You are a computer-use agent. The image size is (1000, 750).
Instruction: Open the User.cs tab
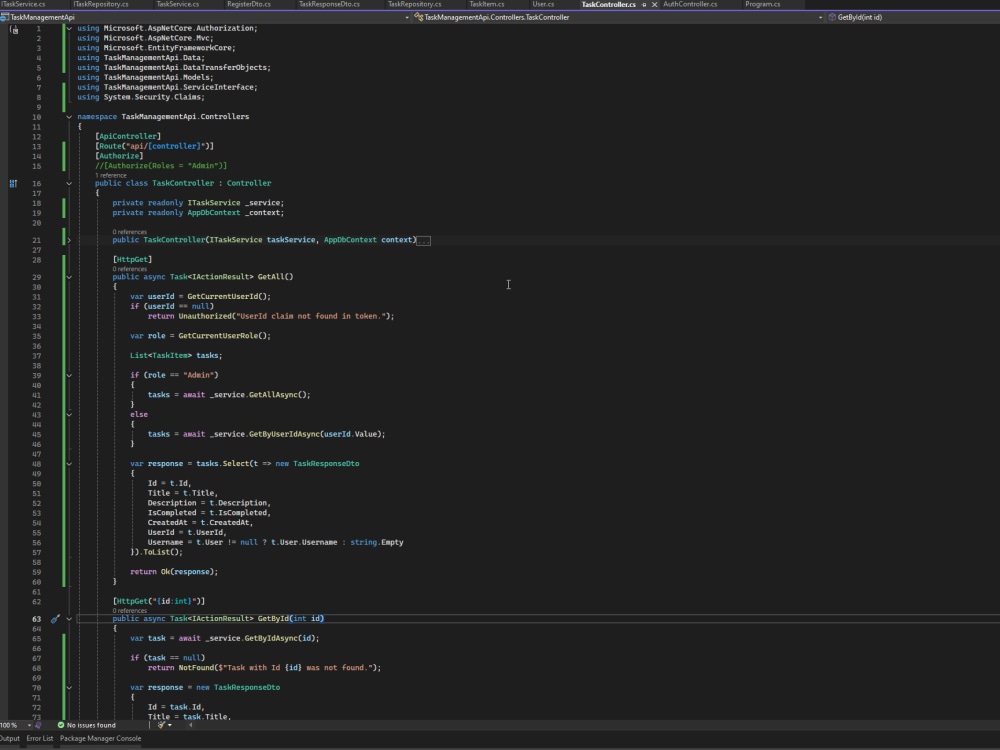pos(543,4)
